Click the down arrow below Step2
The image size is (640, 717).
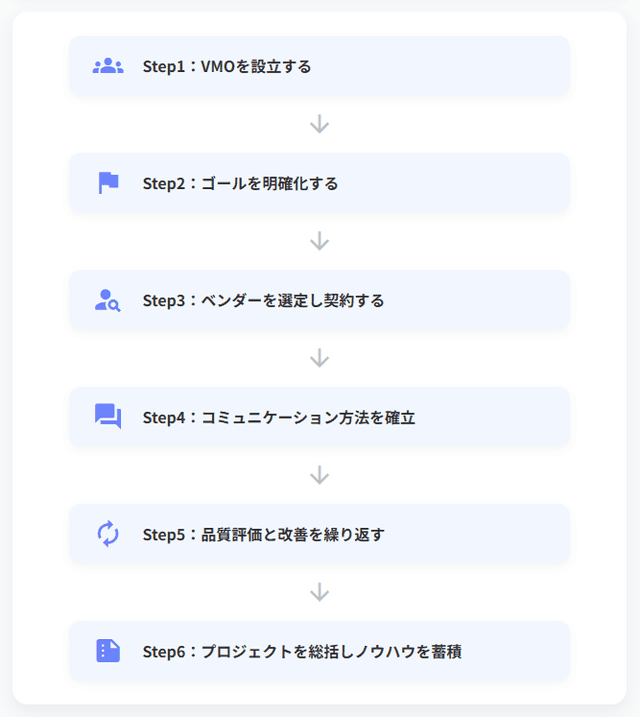[x=319, y=241]
